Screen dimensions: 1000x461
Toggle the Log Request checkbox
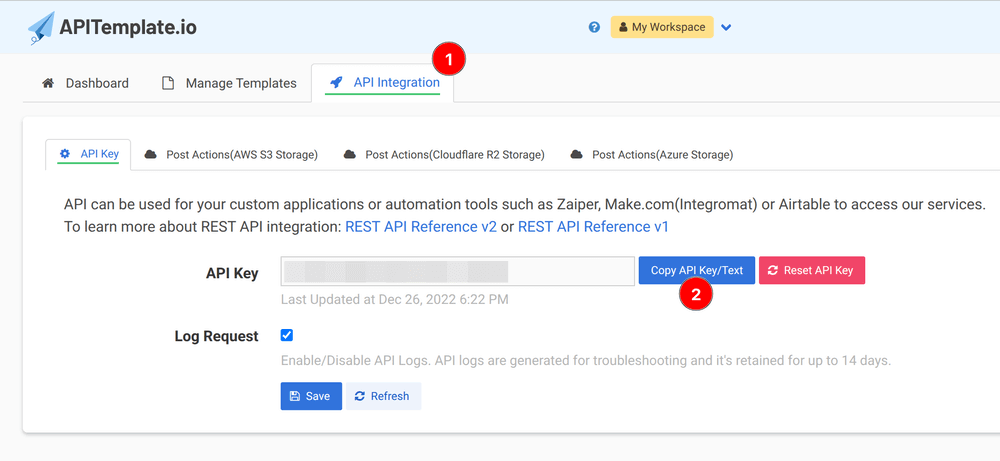coord(287,335)
